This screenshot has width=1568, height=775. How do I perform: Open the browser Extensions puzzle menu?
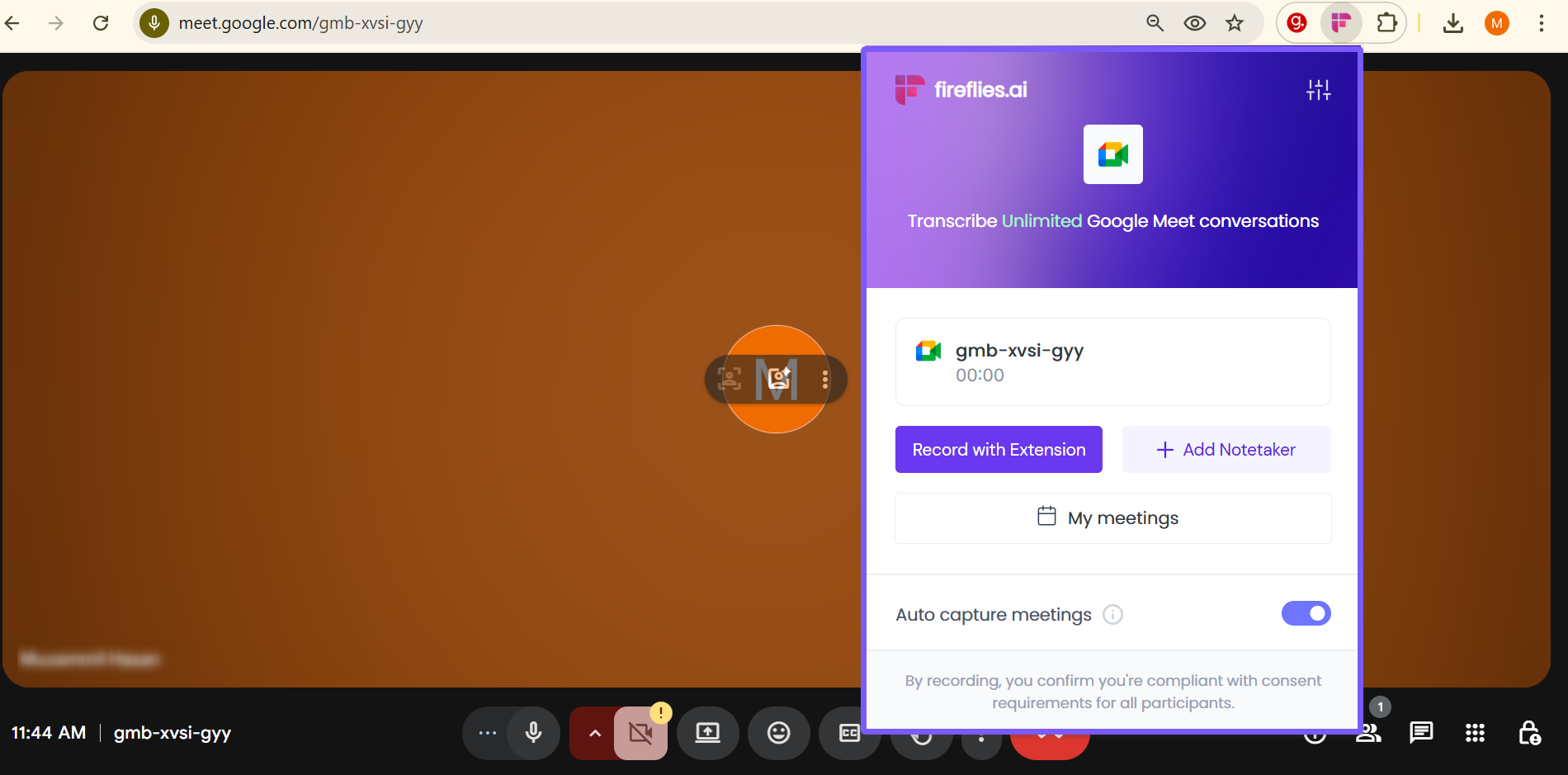coord(1386,23)
